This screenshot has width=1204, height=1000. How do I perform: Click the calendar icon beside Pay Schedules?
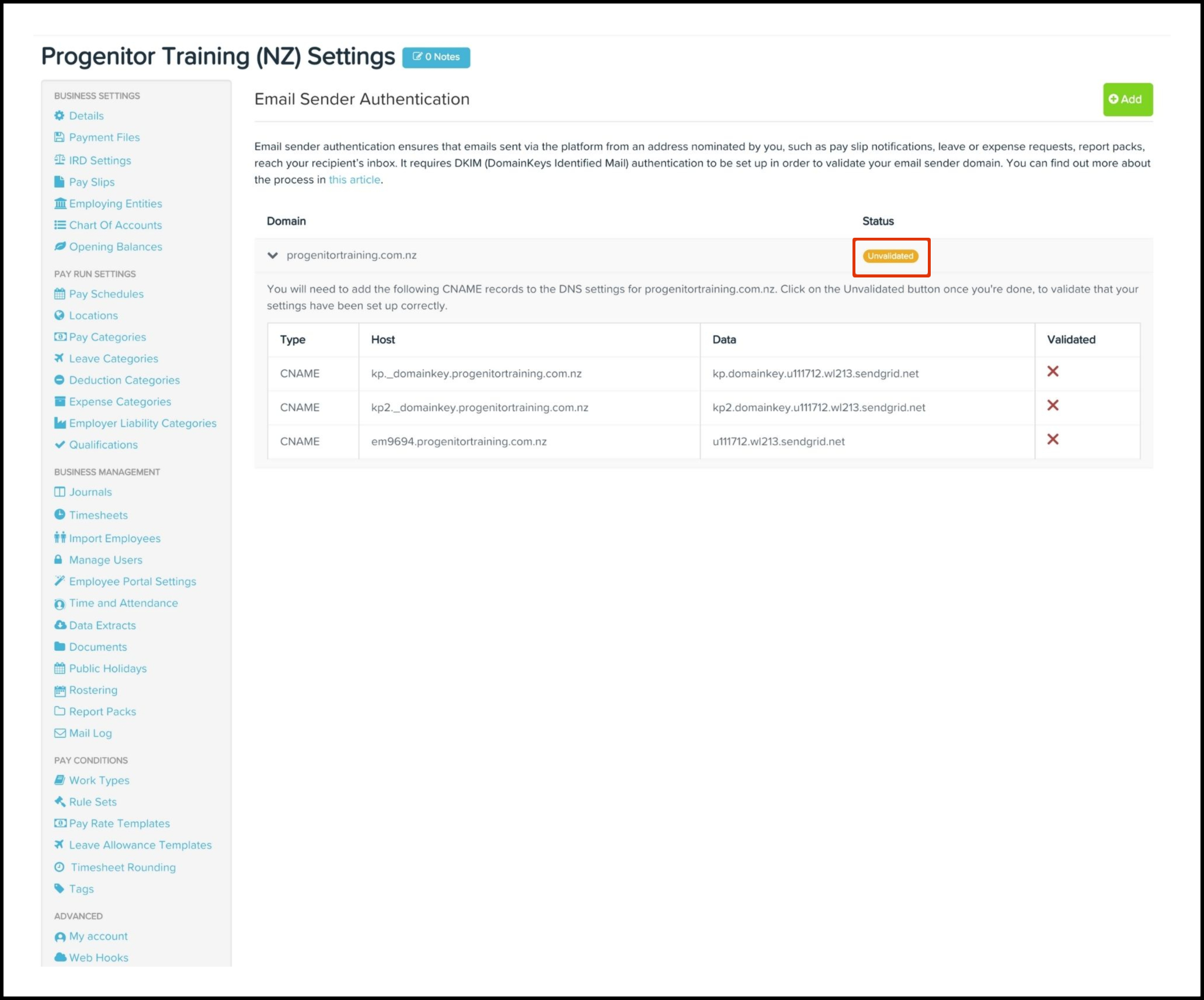[59, 294]
